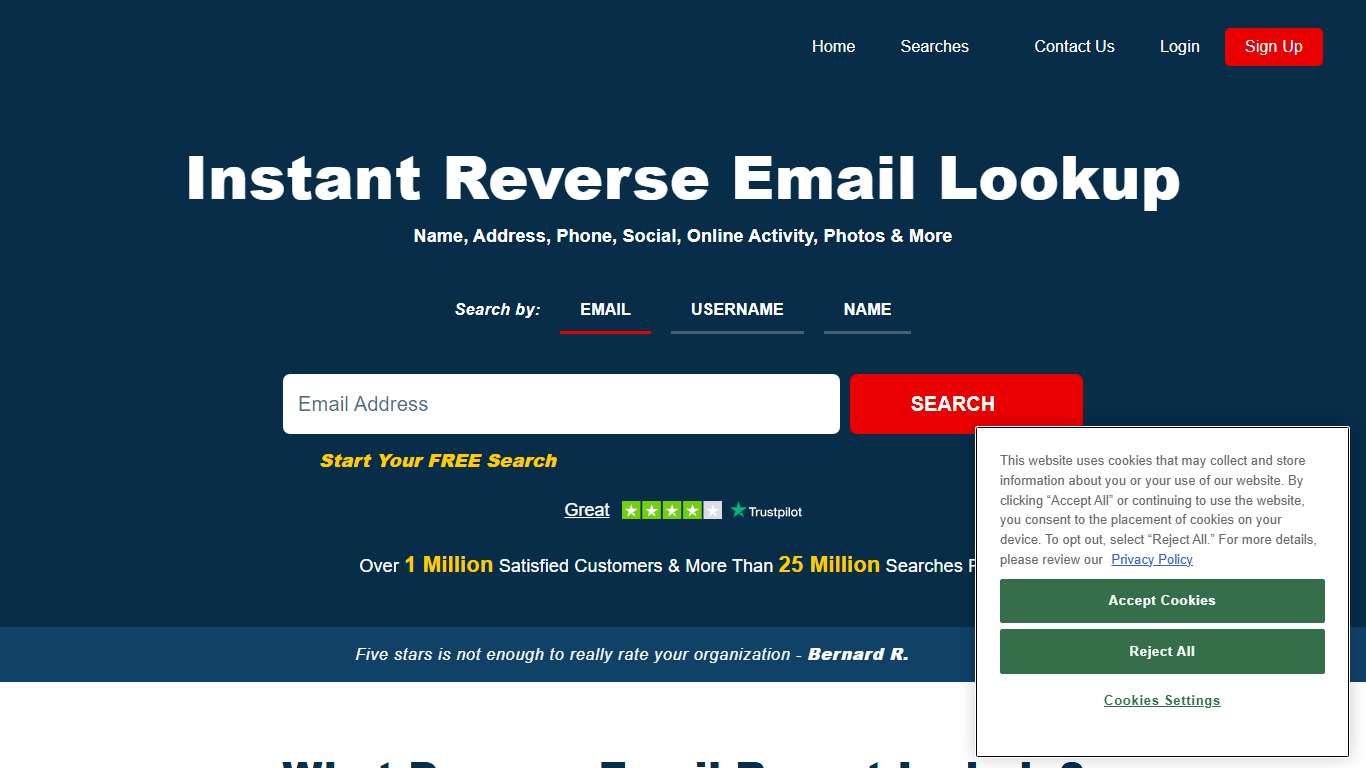1366x768 pixels.
Task: Accept cookies in the consent banner
Action: [1161, 600]
